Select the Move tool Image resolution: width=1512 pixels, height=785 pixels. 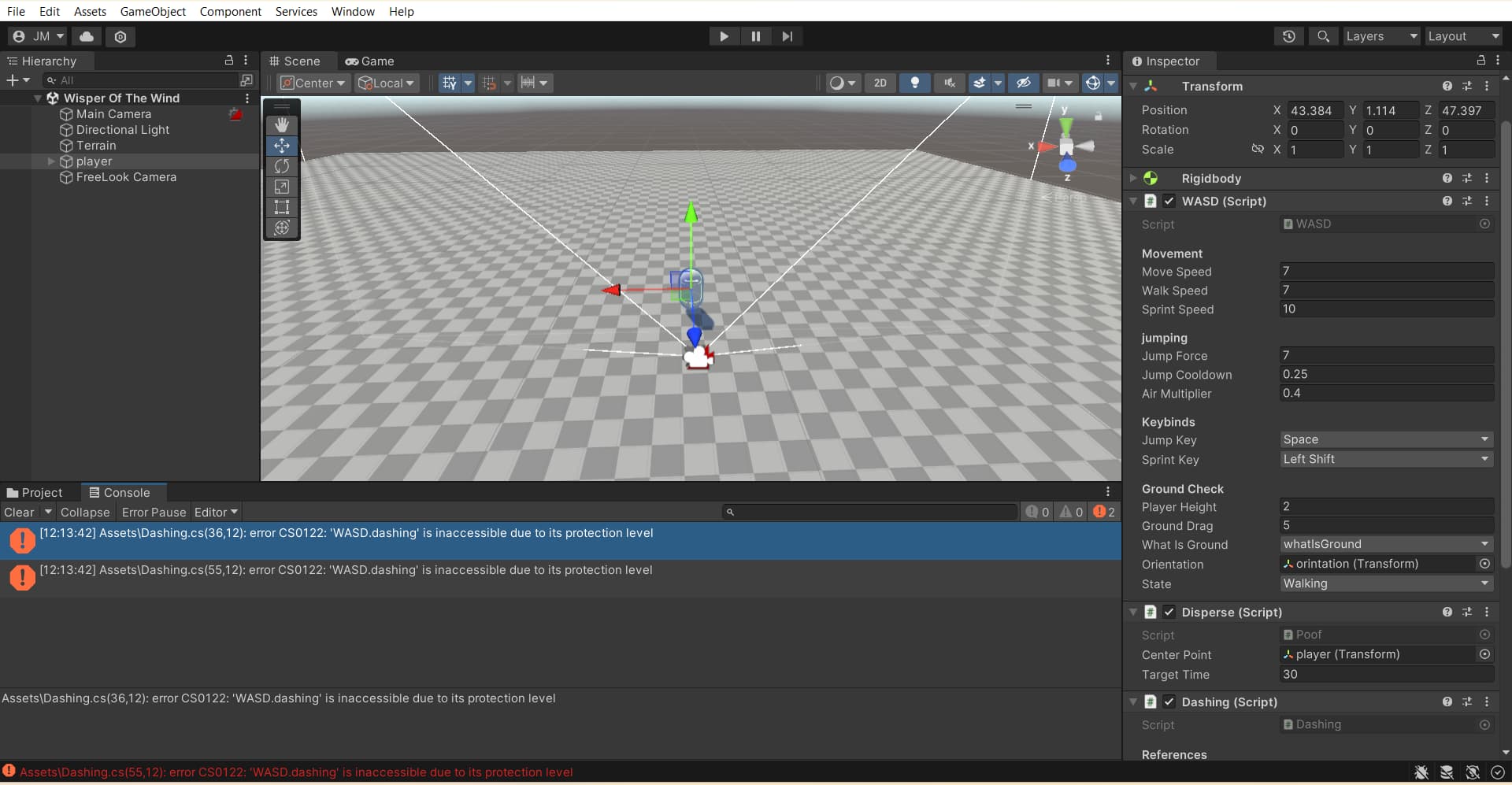tap(281, 146)
